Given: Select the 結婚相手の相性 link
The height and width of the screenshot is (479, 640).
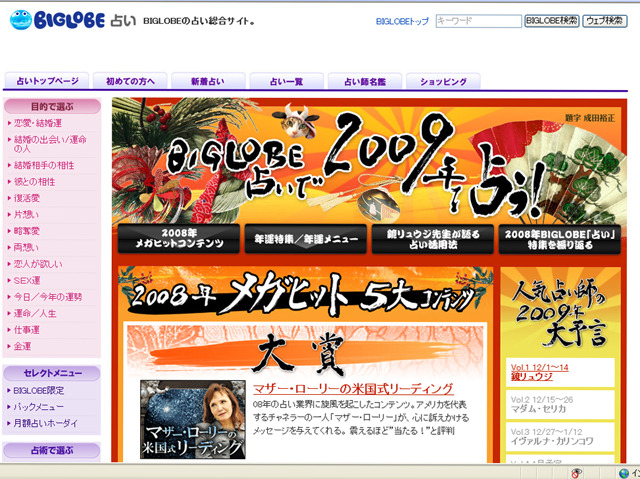Looking at the screenshot, I should pyautogui.click(x=44, y=165).
